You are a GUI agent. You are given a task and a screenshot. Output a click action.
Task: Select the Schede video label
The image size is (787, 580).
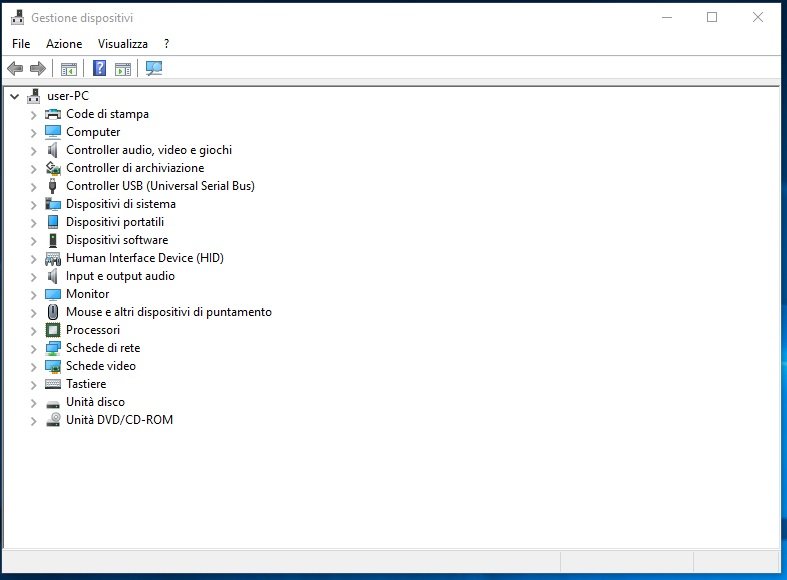(101, 366)
